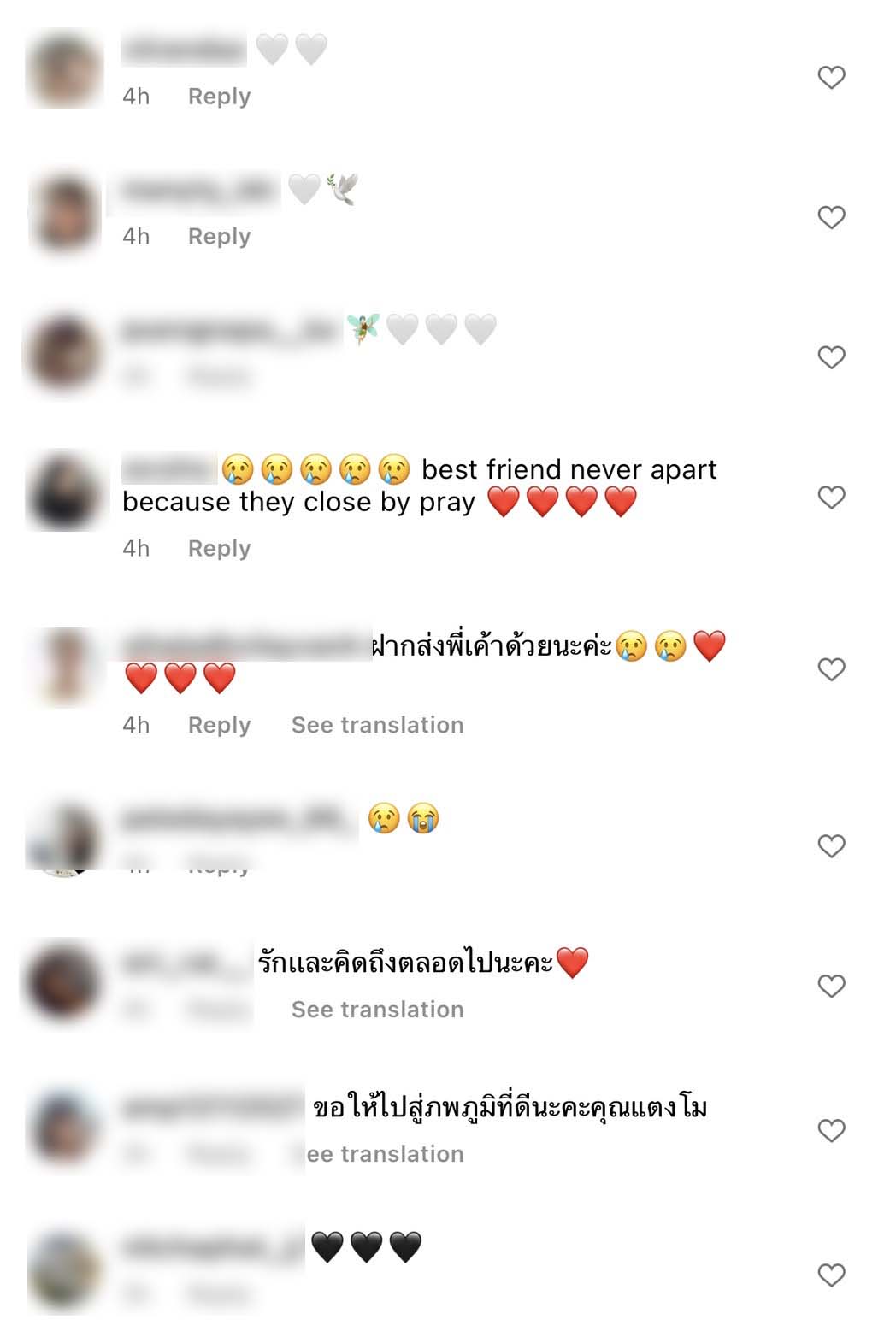
Task: See translation of 'รักและคิดถึงตลอดไปนะคะ' comment
Action: click(377, 1010)
